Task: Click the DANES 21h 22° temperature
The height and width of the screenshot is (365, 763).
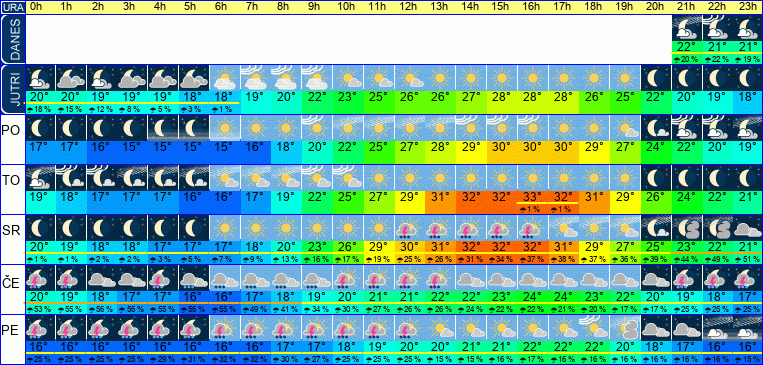Action: [x=687, y=47]
